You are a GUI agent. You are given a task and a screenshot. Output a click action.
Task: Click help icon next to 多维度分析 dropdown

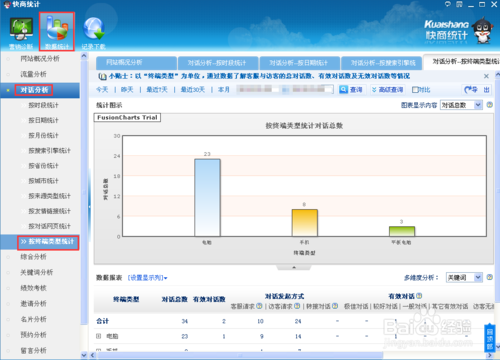click(489, 277)
